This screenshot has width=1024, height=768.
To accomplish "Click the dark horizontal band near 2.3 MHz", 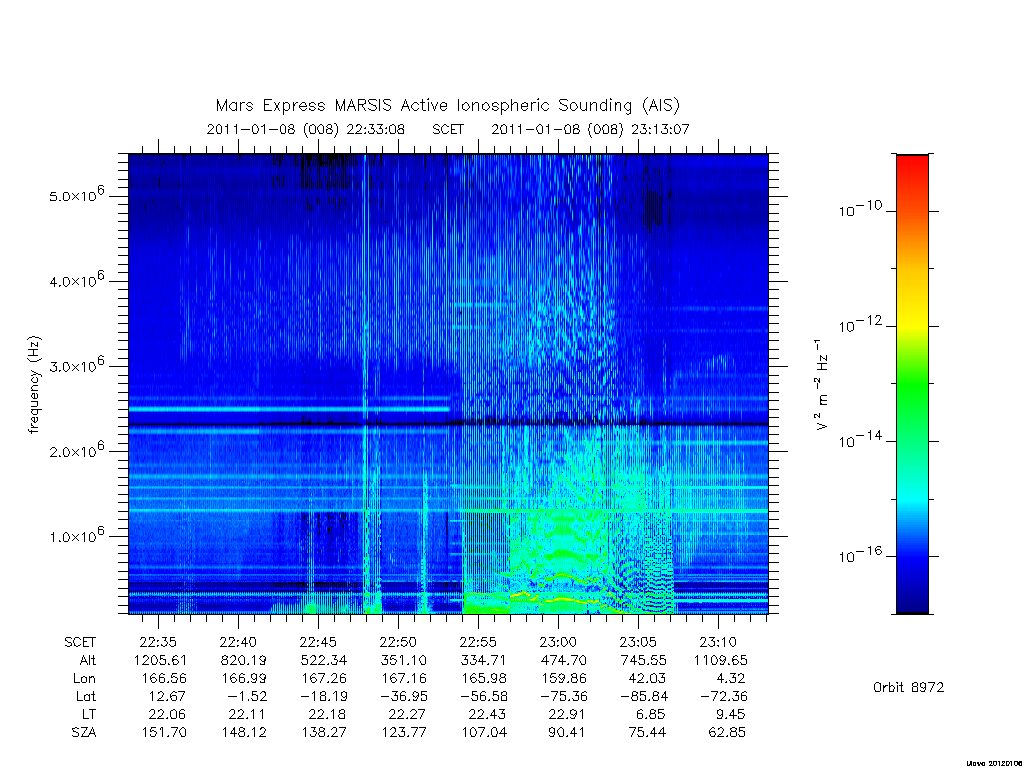I will (448, 424).
